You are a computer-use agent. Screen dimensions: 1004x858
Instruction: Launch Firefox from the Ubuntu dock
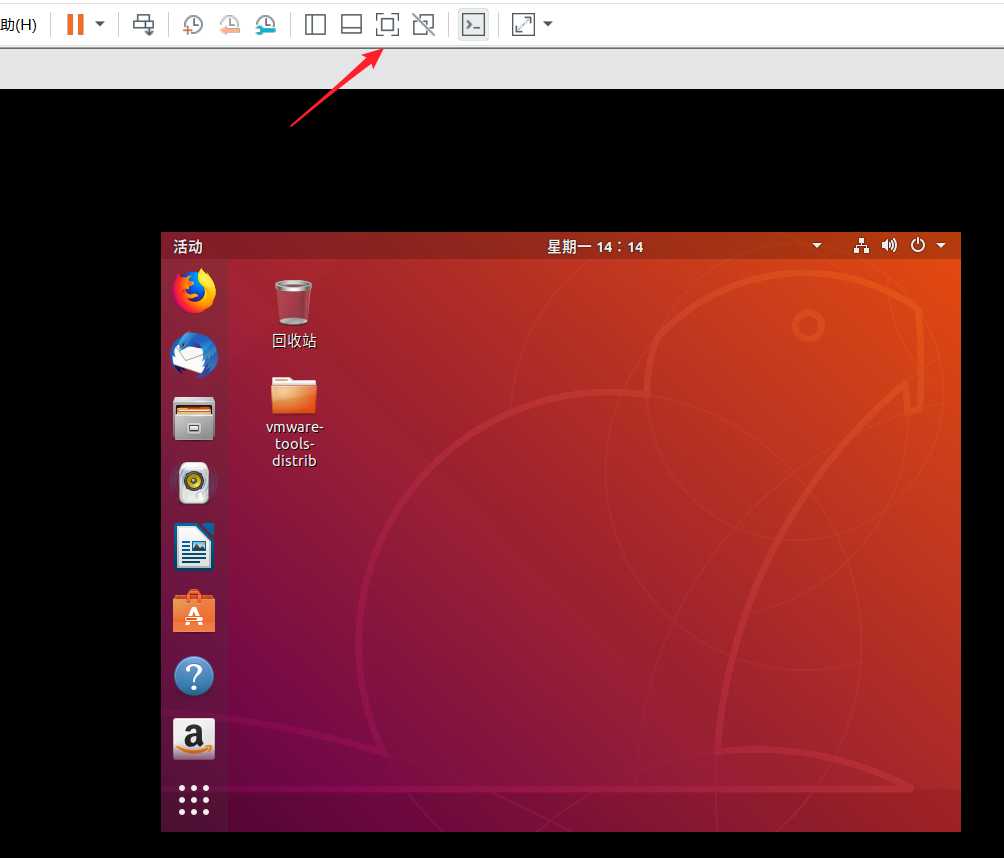[x=194, y=291]
